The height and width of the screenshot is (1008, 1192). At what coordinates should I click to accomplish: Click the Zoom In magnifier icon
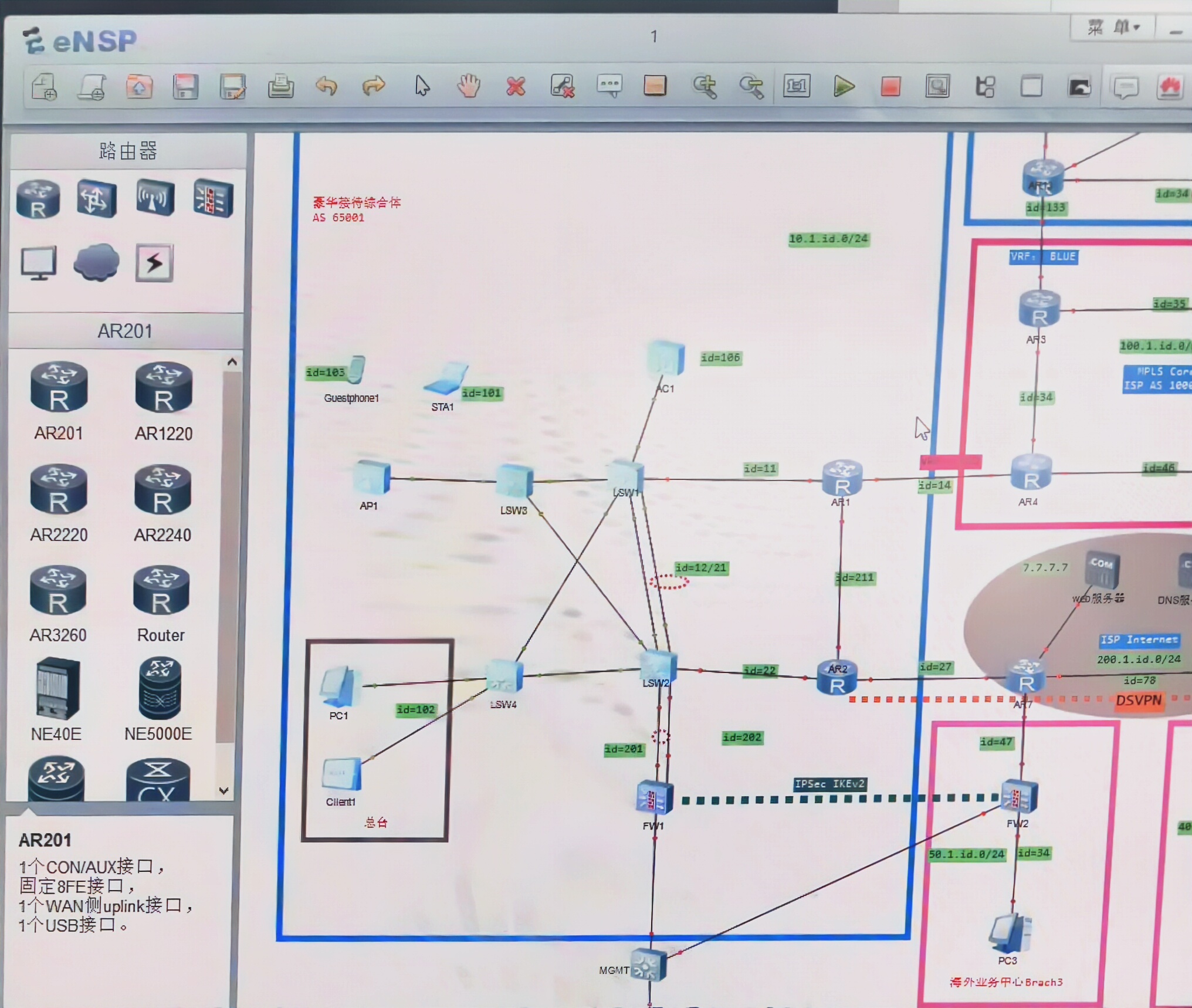[x=705, y=87]
